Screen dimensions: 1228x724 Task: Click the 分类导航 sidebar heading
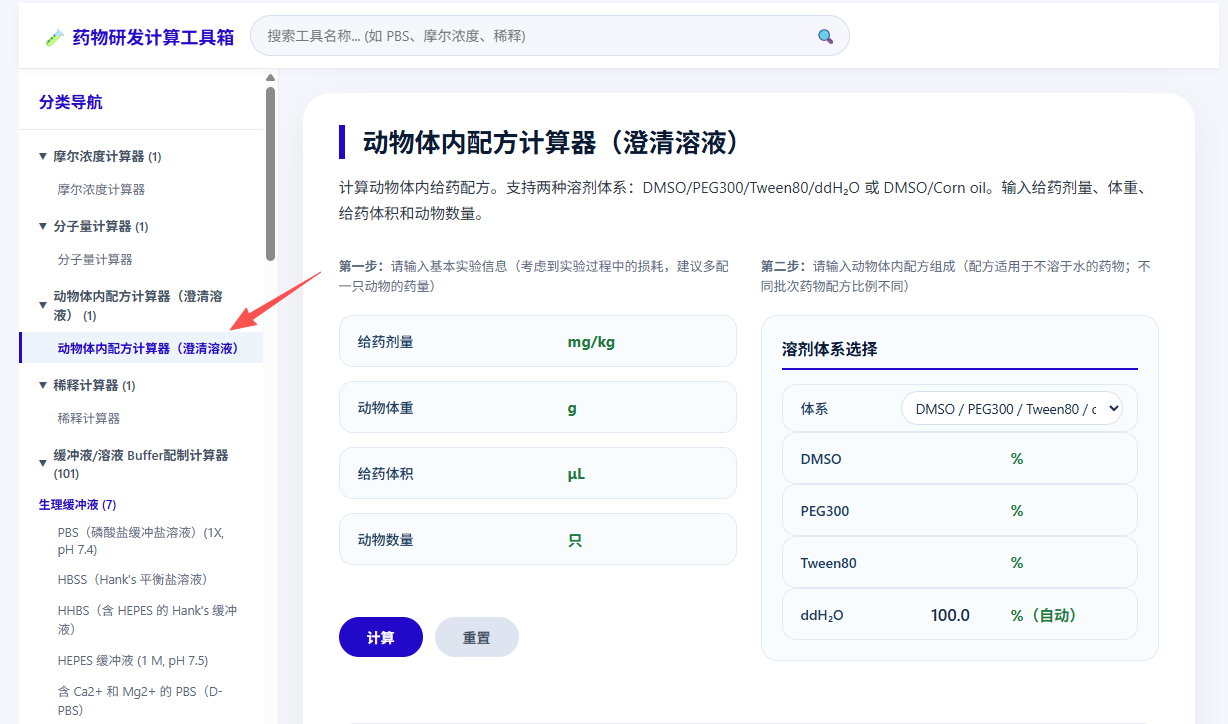[x=70, y=102]
